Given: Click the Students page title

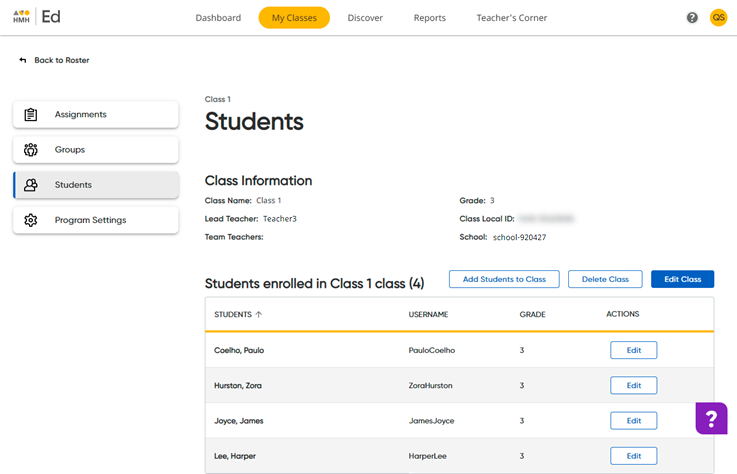Looking at the screenshot, I should pos(254,121).
